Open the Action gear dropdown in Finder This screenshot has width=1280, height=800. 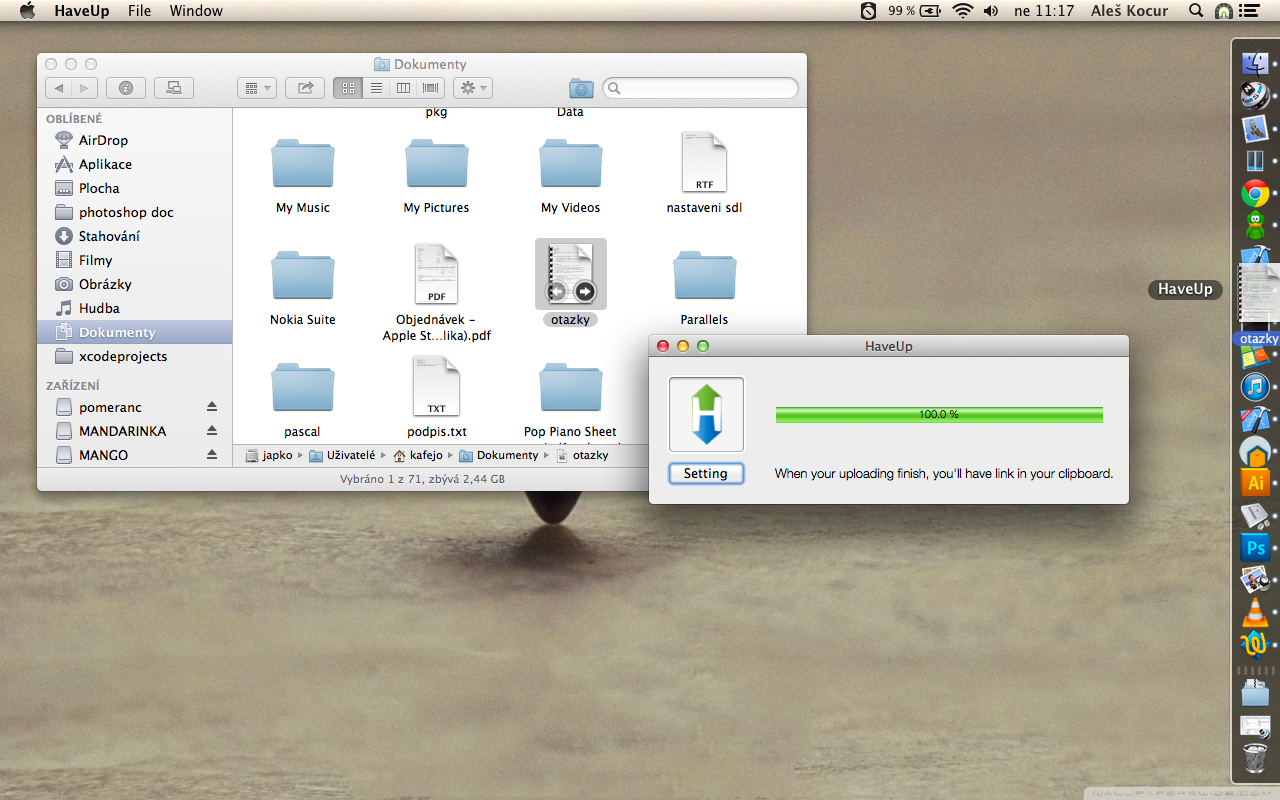(472, 88)
